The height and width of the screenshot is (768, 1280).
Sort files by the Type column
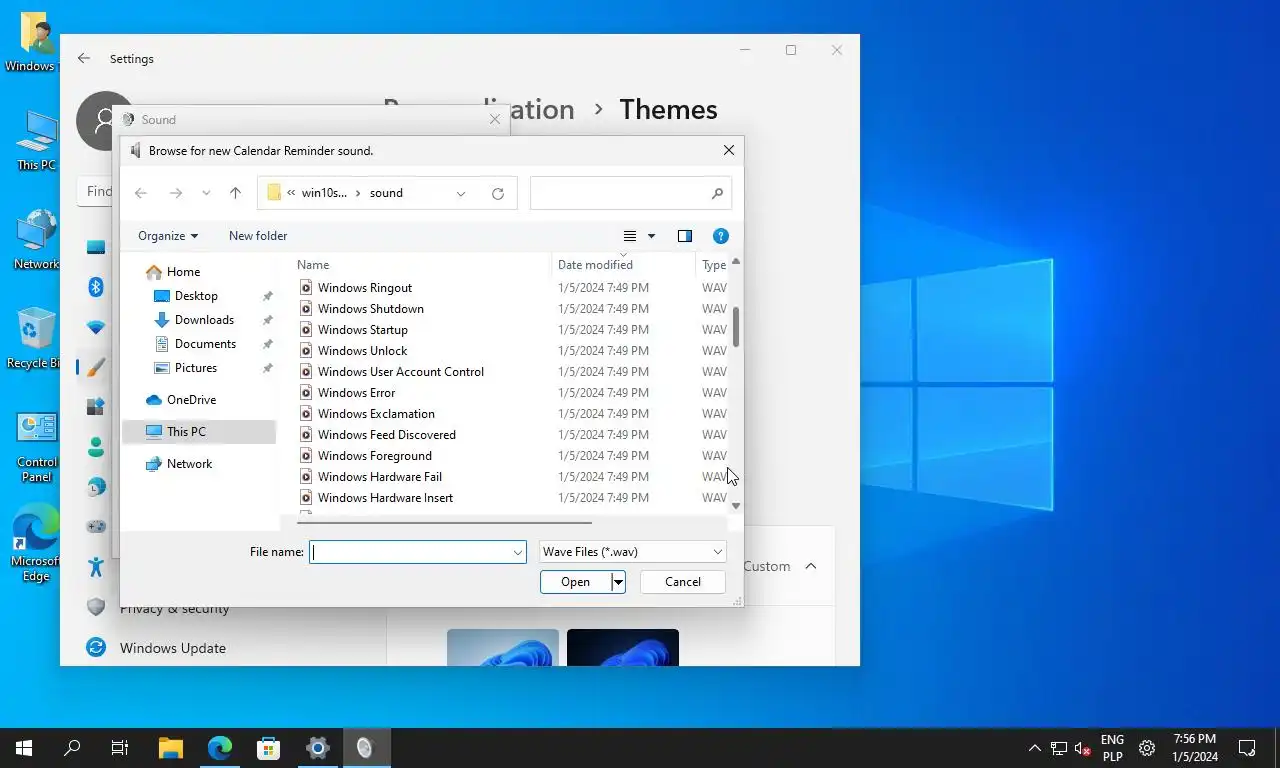click(x=713, y=265)
